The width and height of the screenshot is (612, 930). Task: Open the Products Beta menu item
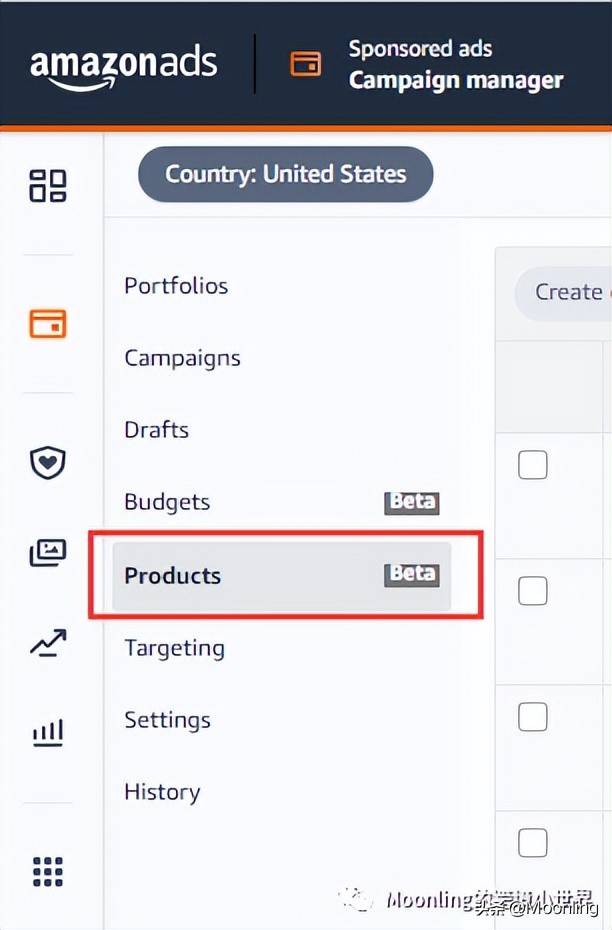coord(281,576)
